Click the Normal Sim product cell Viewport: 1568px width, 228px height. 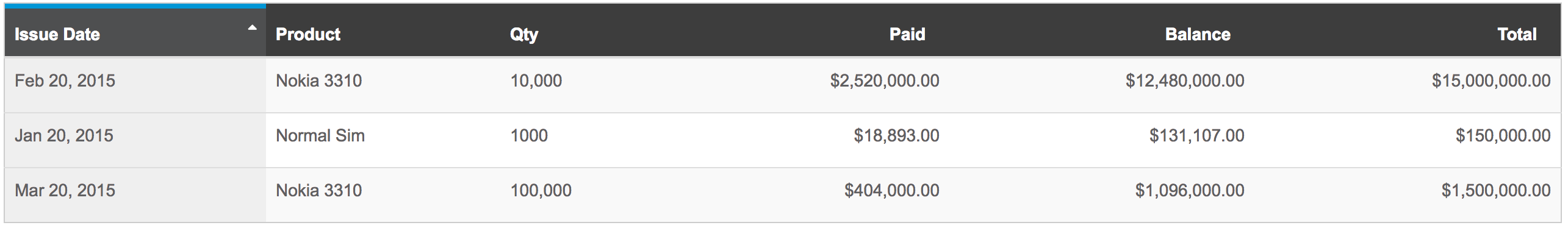320,135
